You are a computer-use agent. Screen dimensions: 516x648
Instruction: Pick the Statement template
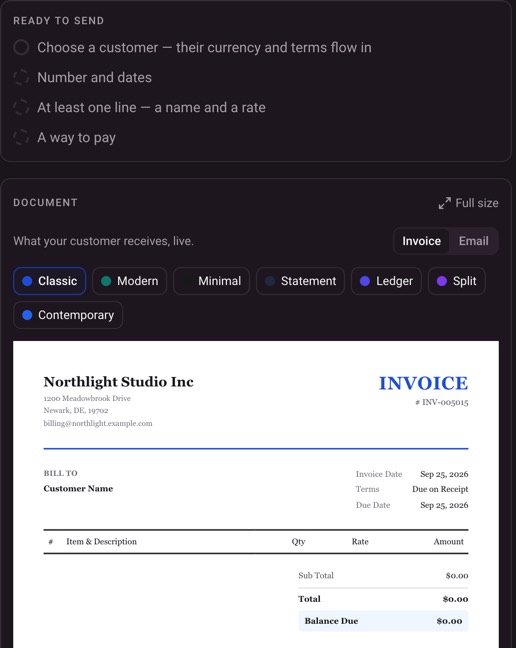[300, 281]
